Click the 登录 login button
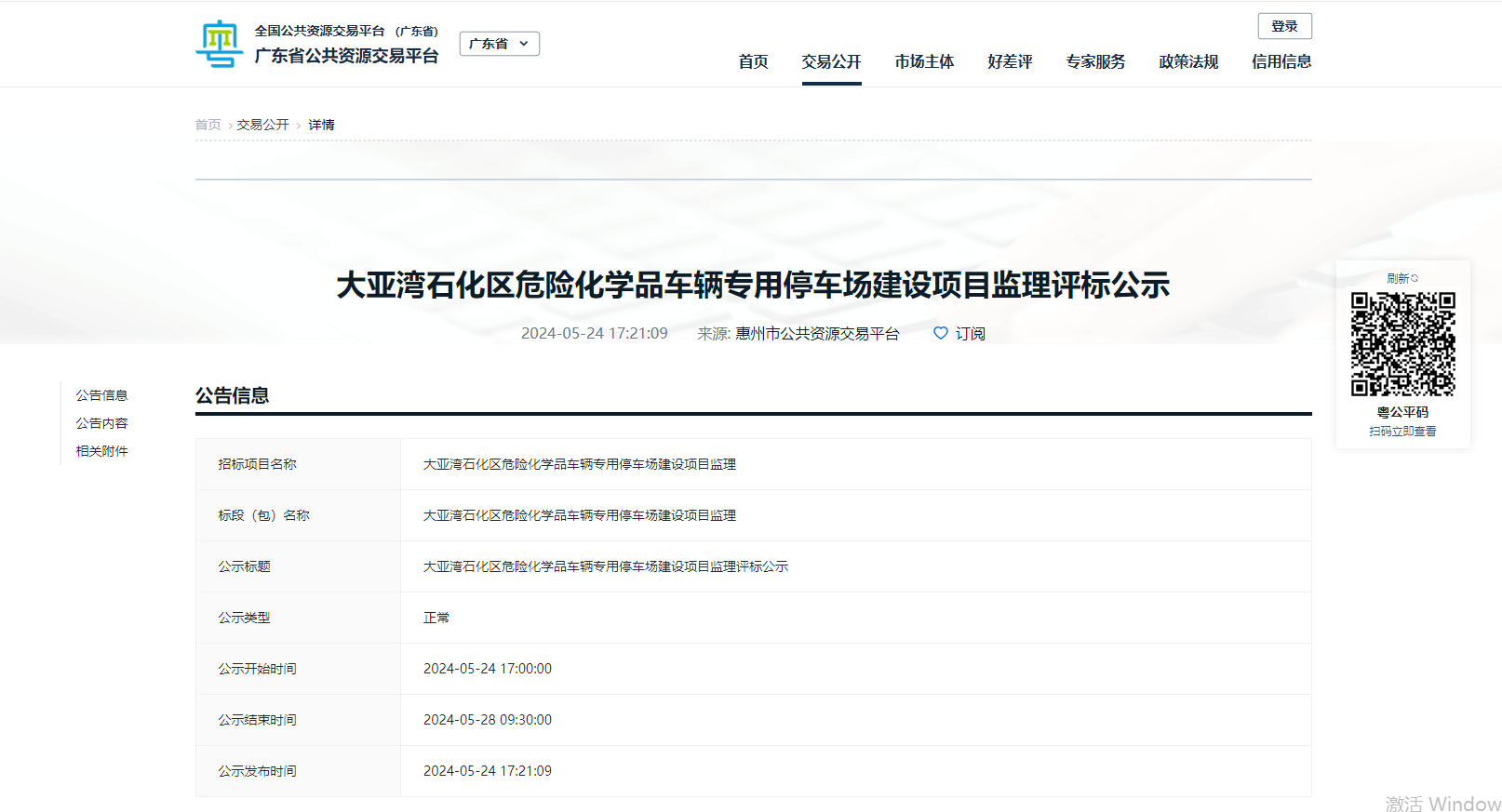The width and height of the screenshot is (1502, 812). (1284, 26)
